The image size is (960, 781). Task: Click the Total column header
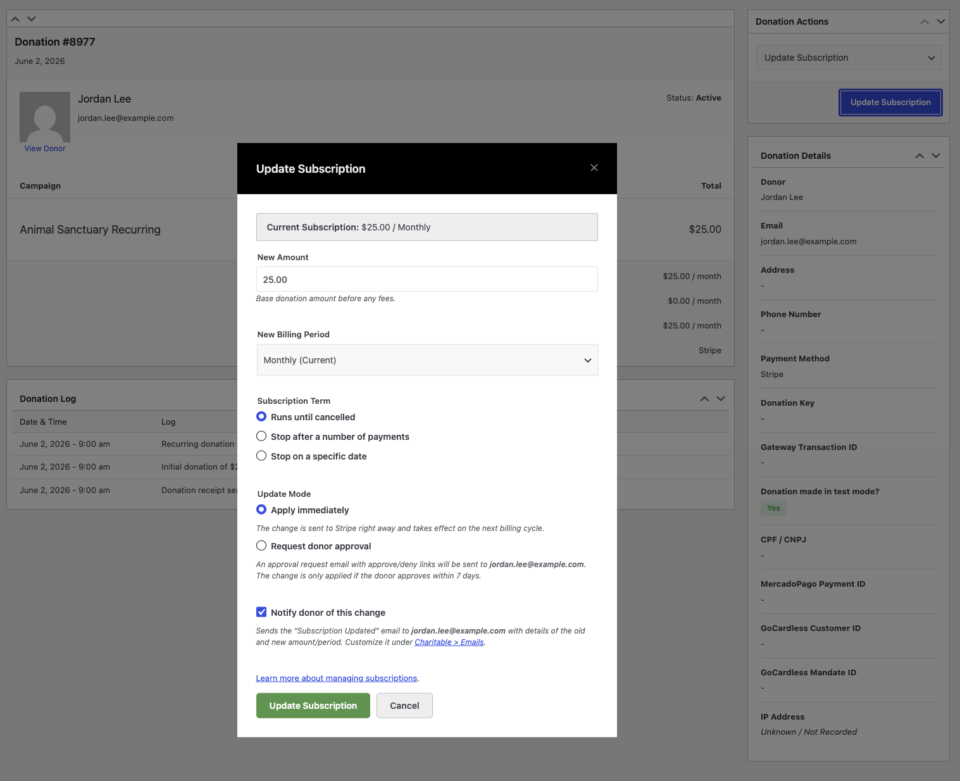(x=711, y=186)
